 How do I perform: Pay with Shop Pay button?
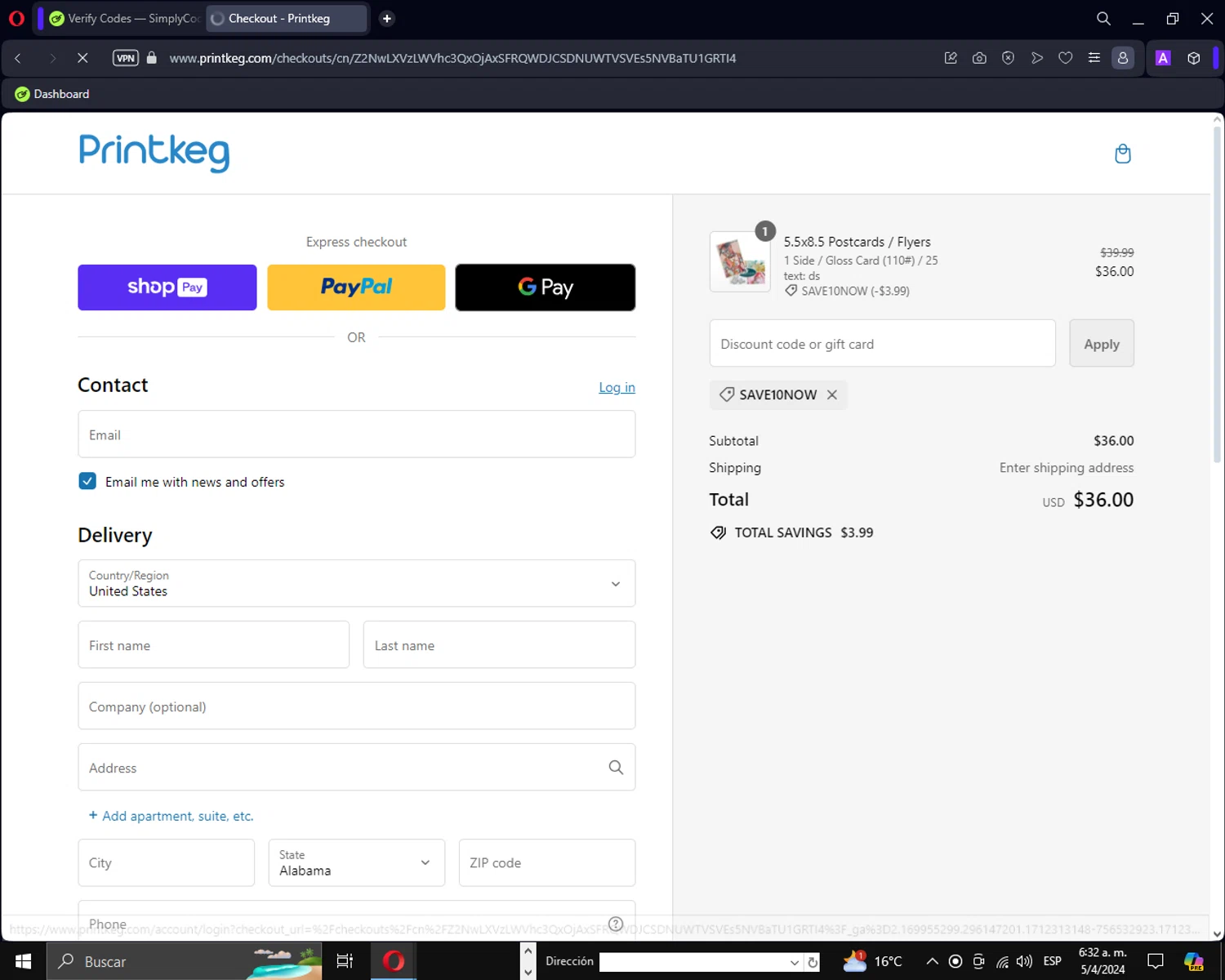click(x=167, y=287)
